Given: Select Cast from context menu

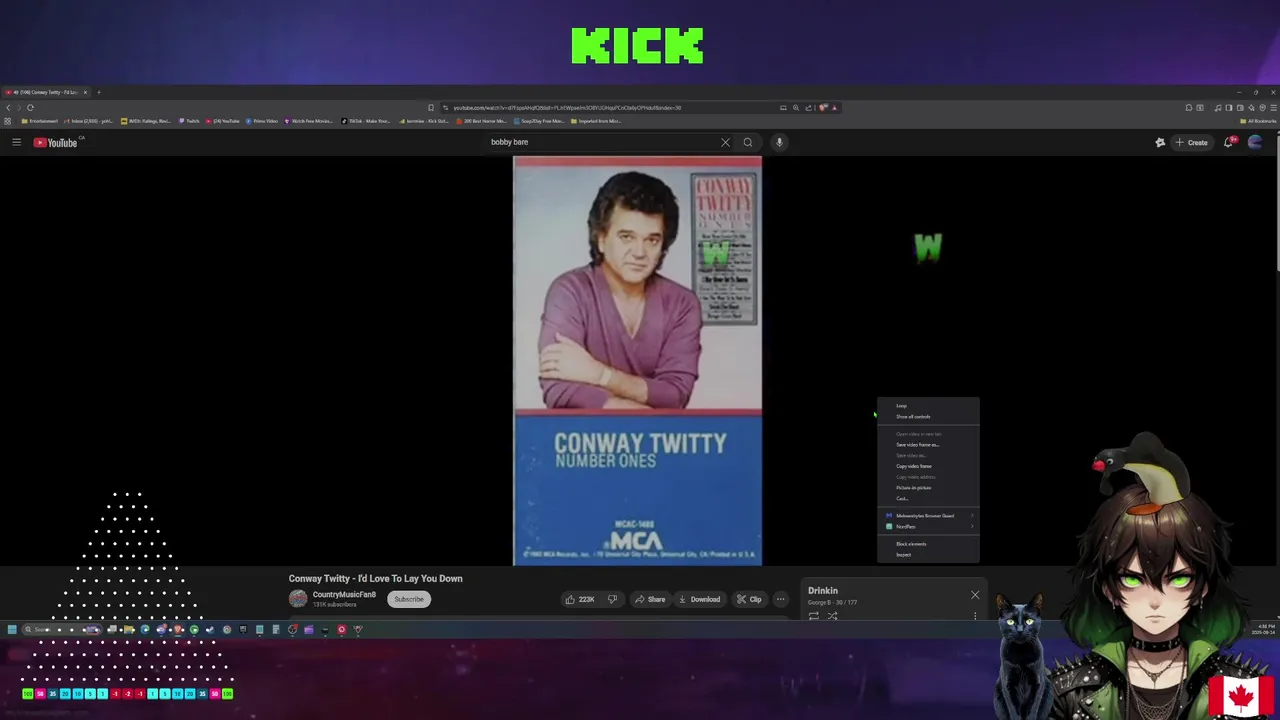Looking at the screenshot, I should click(928, 498).
